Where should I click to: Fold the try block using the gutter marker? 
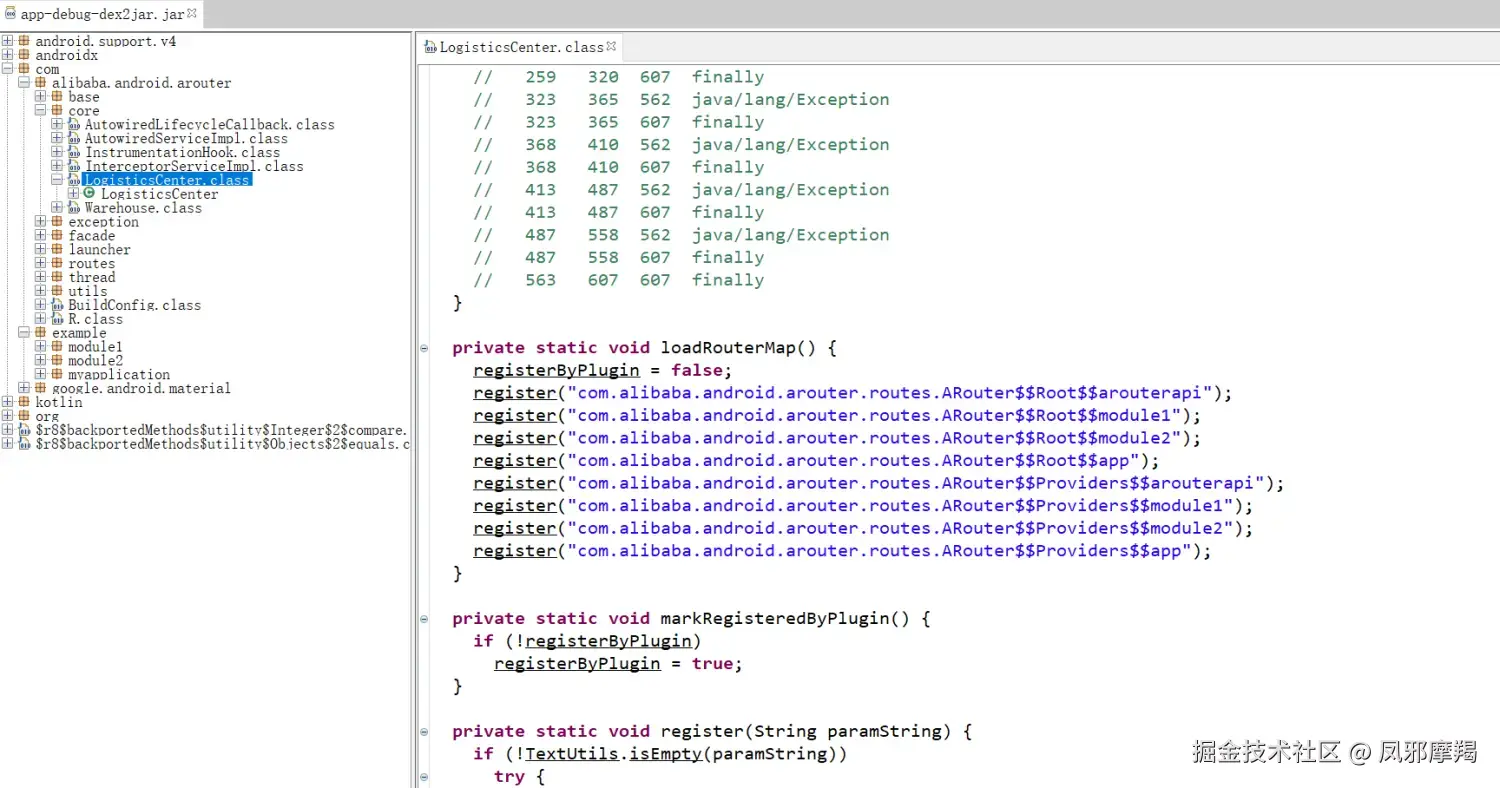424,776
